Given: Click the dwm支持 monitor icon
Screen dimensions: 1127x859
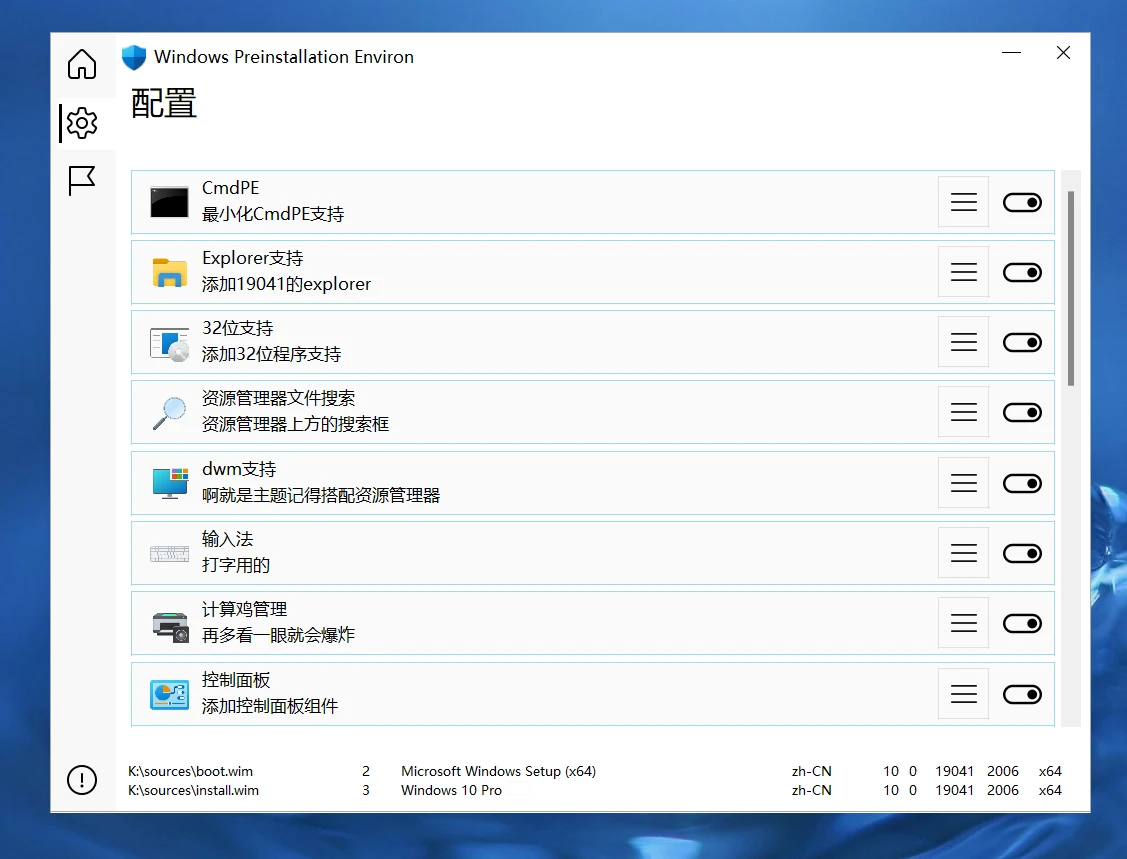Looking at the screenshot, I should tap(170, 483).
